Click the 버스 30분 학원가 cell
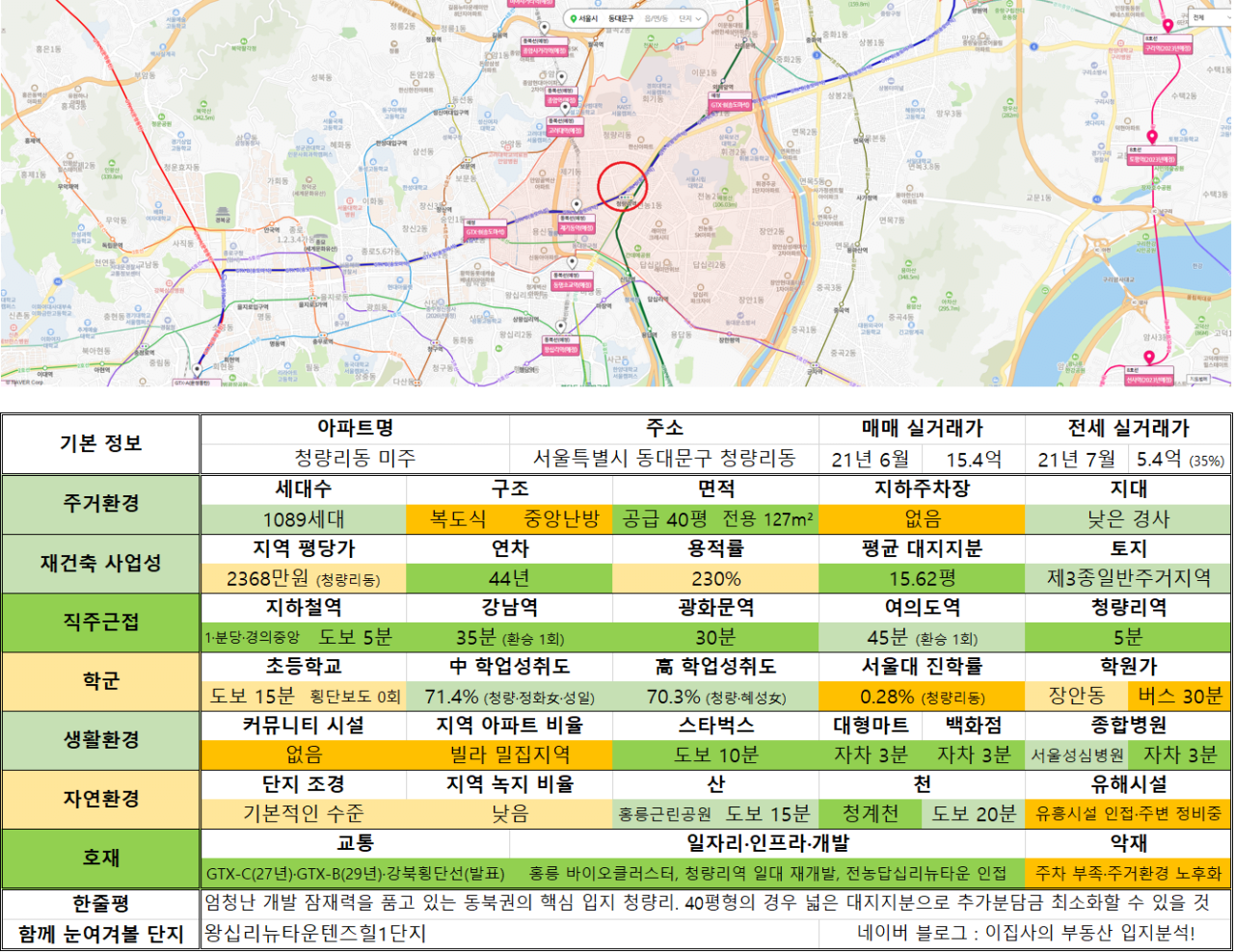The image size is (1234, 952). pyautogui.click(x=1180, y=697)
